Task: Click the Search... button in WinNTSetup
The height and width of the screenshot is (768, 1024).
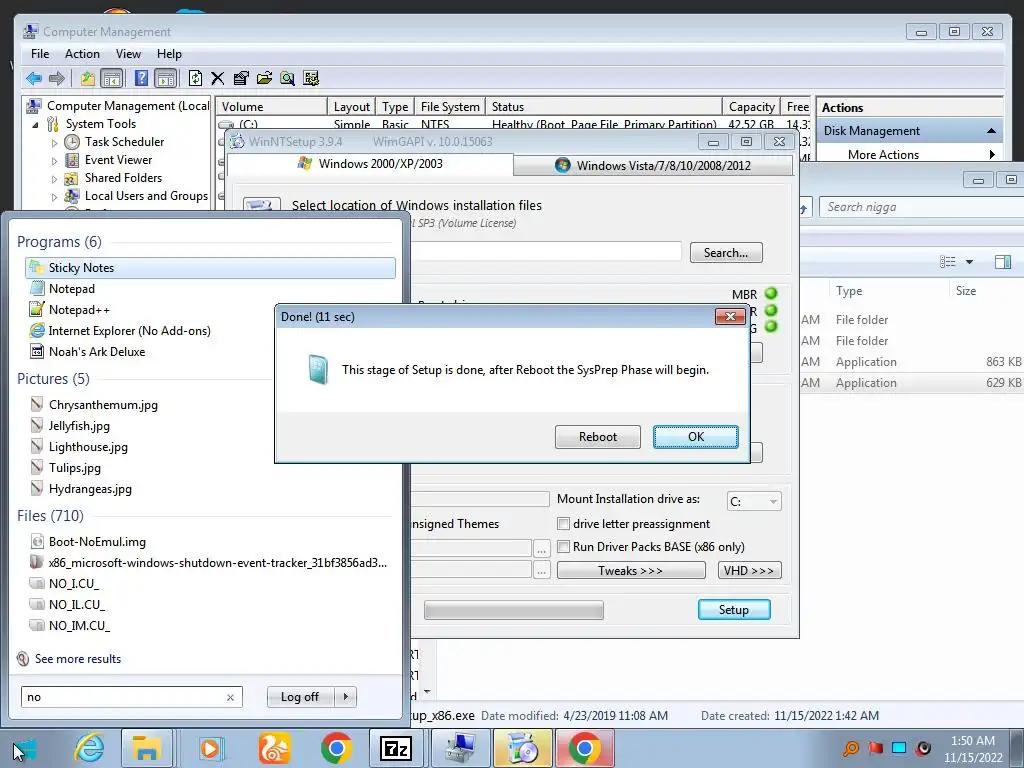Action: [x=726, y=253]
